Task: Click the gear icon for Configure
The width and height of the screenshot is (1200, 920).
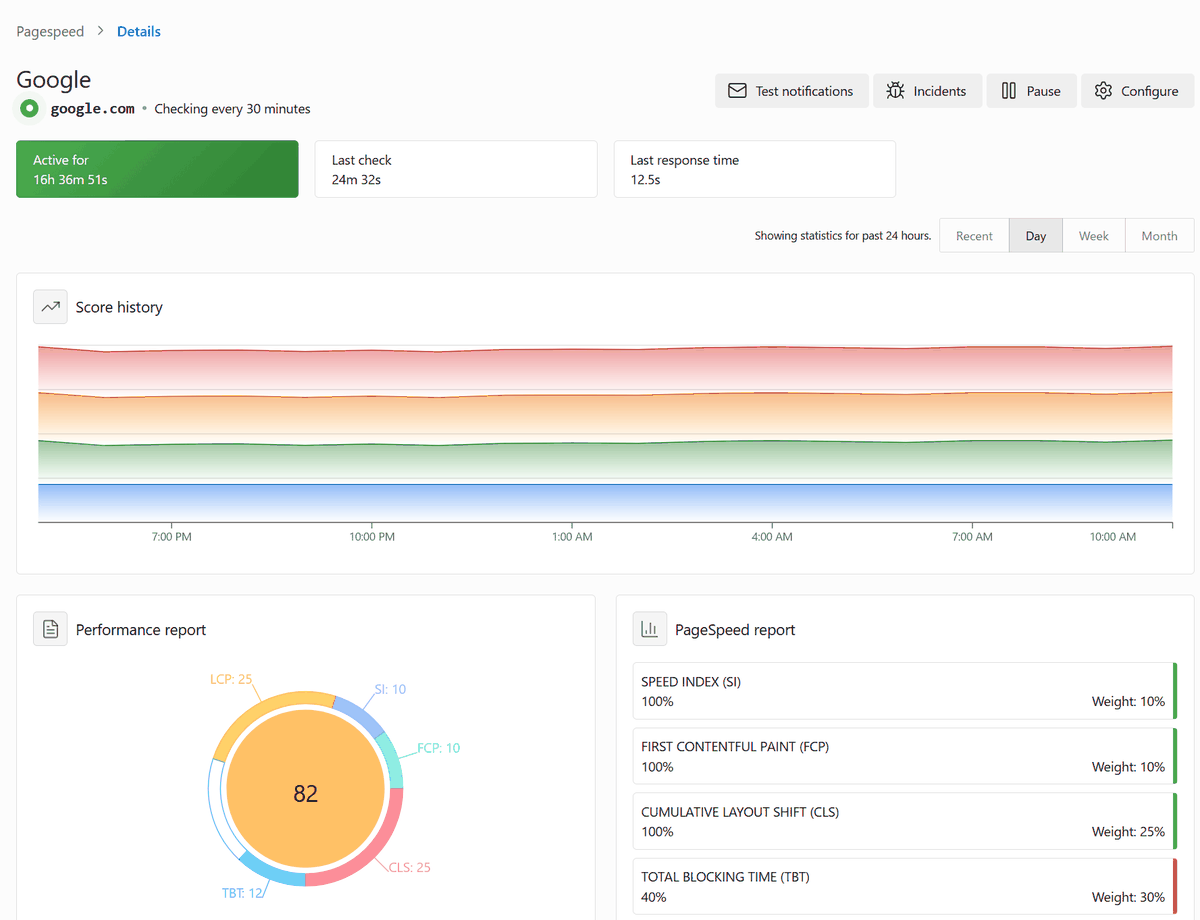Action: click(1103, 91)
